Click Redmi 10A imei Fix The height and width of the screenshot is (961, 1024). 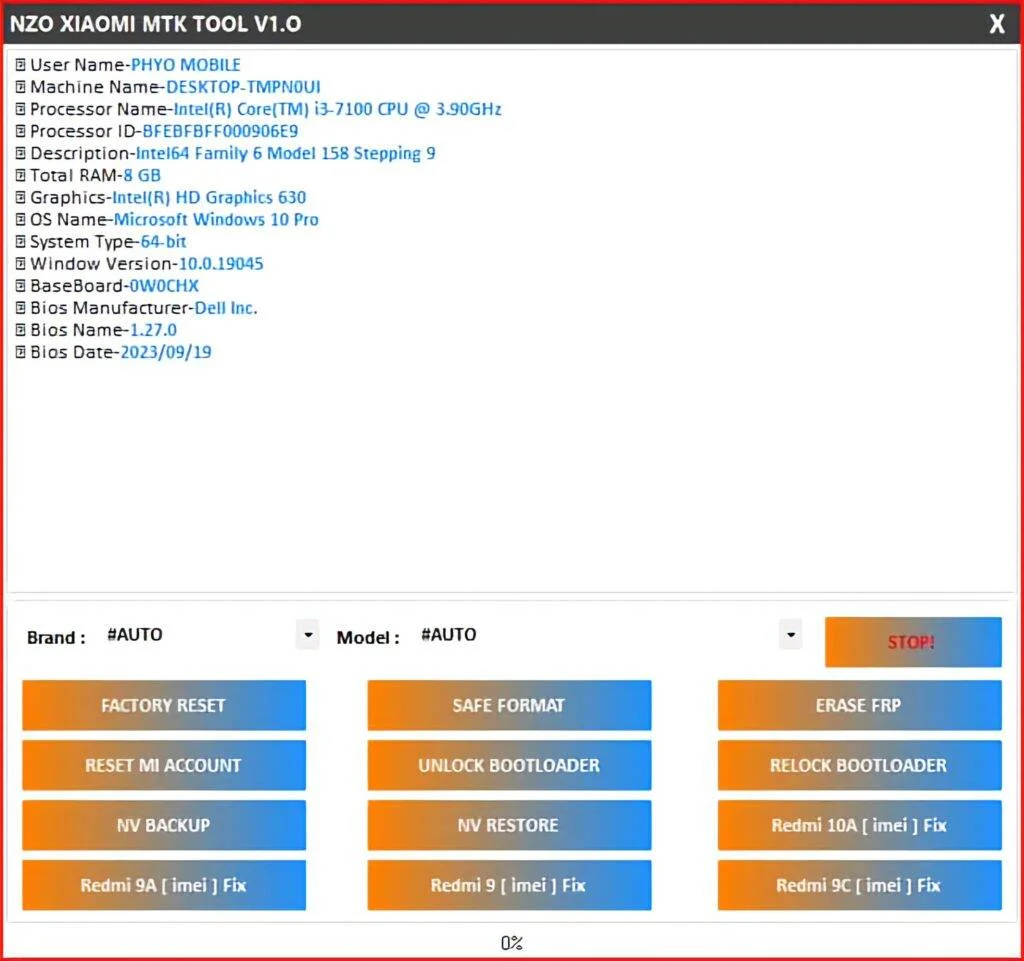point(859,825)
